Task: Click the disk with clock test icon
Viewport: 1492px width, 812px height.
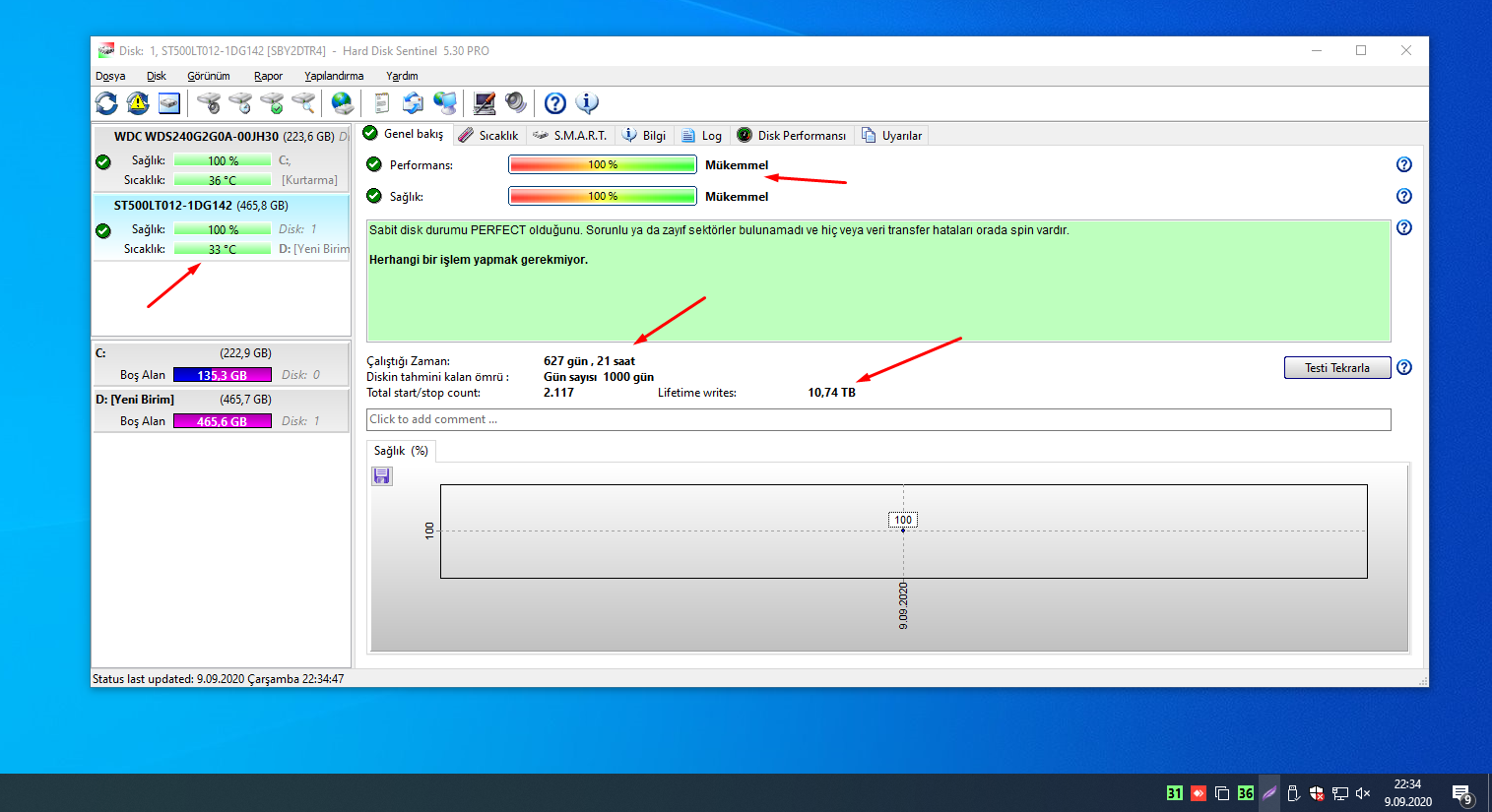Action: 240,102
